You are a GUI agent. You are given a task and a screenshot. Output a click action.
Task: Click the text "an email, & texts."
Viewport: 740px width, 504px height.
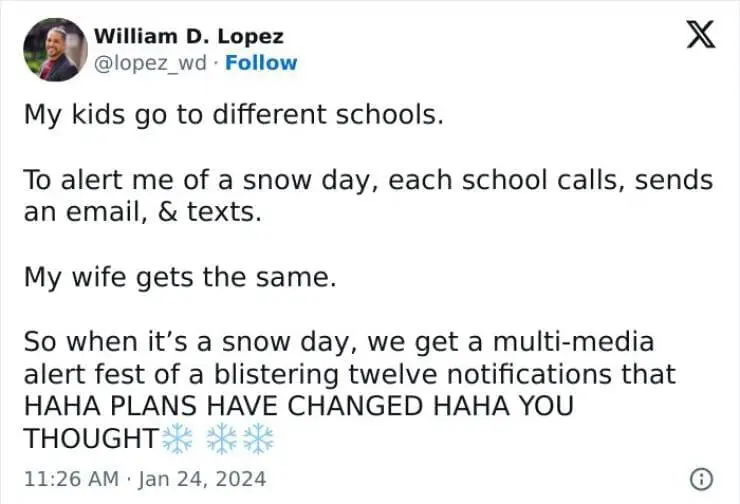[x=128, y=212]
